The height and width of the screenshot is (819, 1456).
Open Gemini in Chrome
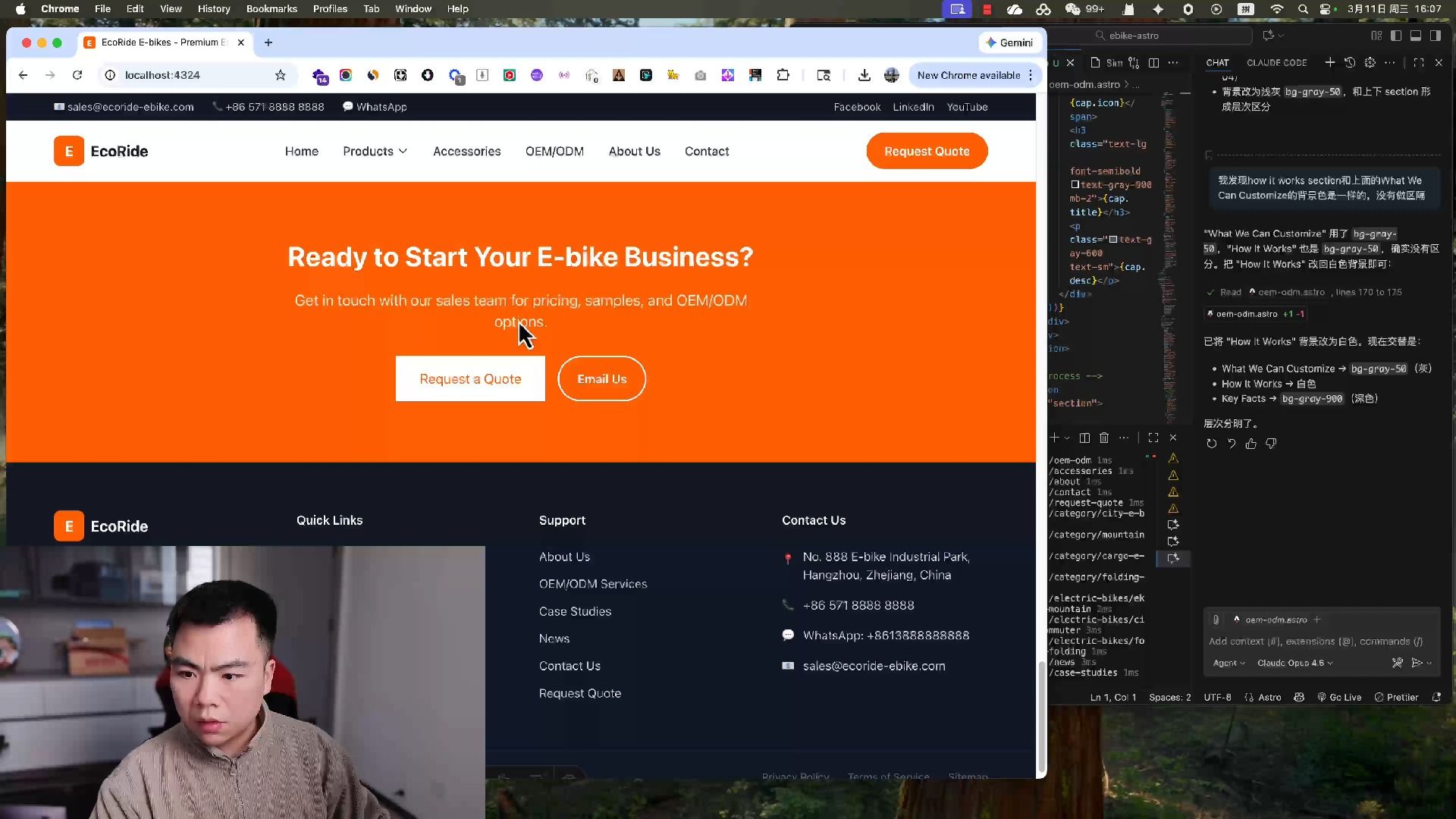1009,42
